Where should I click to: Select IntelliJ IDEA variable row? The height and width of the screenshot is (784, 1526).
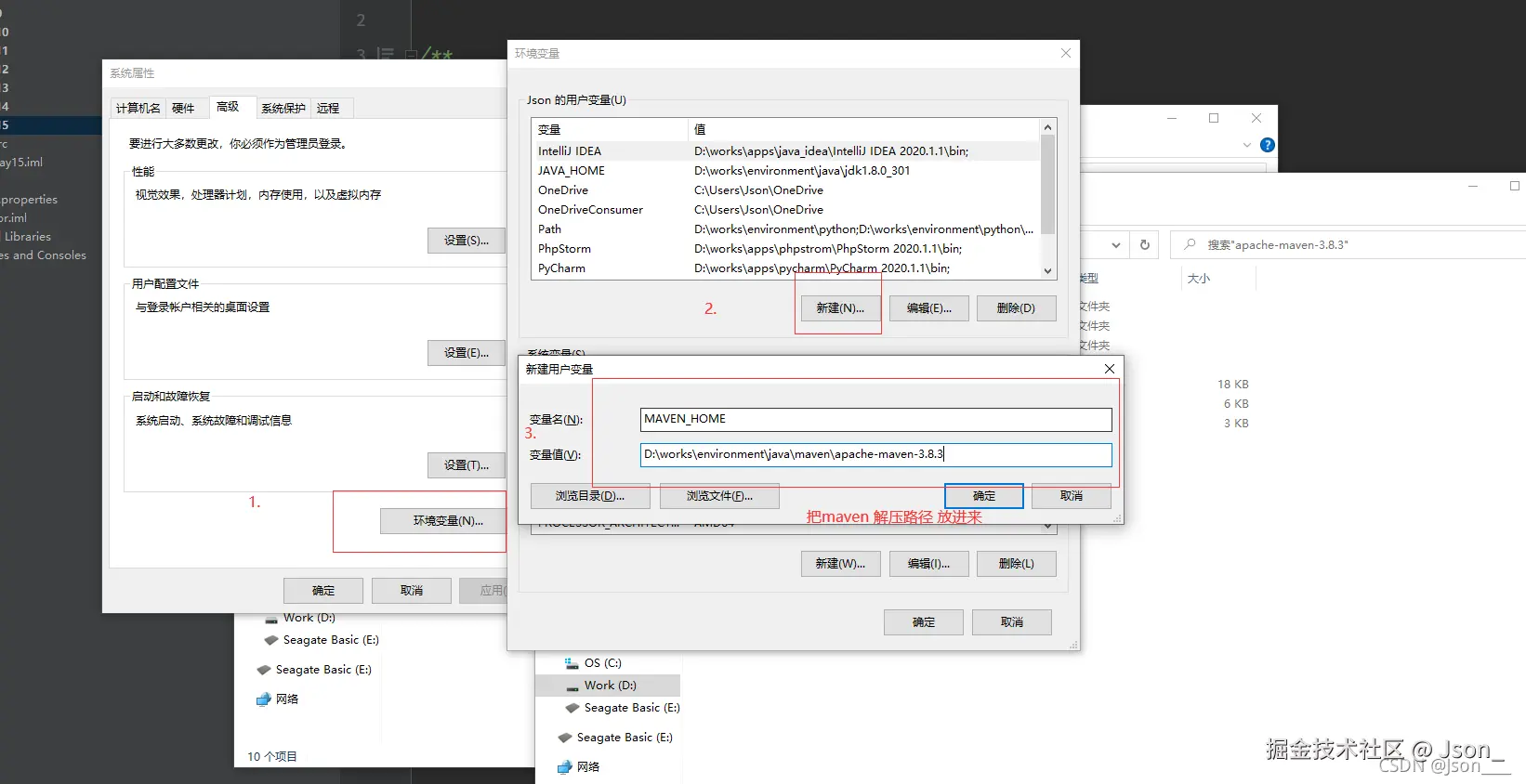[x=785, y=151]
